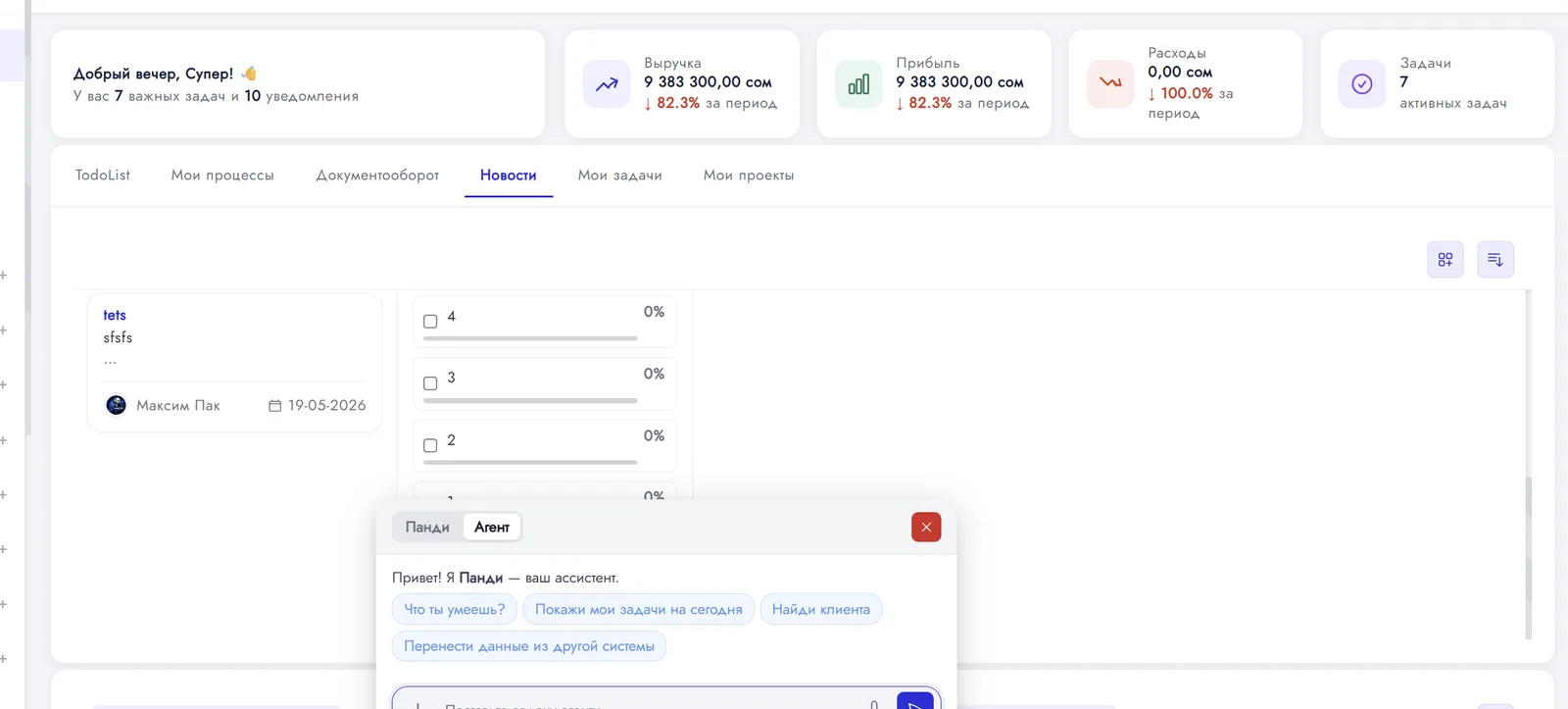Viewport: 1568px width, 709px height.
Task: Switch to the TodoList tab
Action: tap(103, 175)
